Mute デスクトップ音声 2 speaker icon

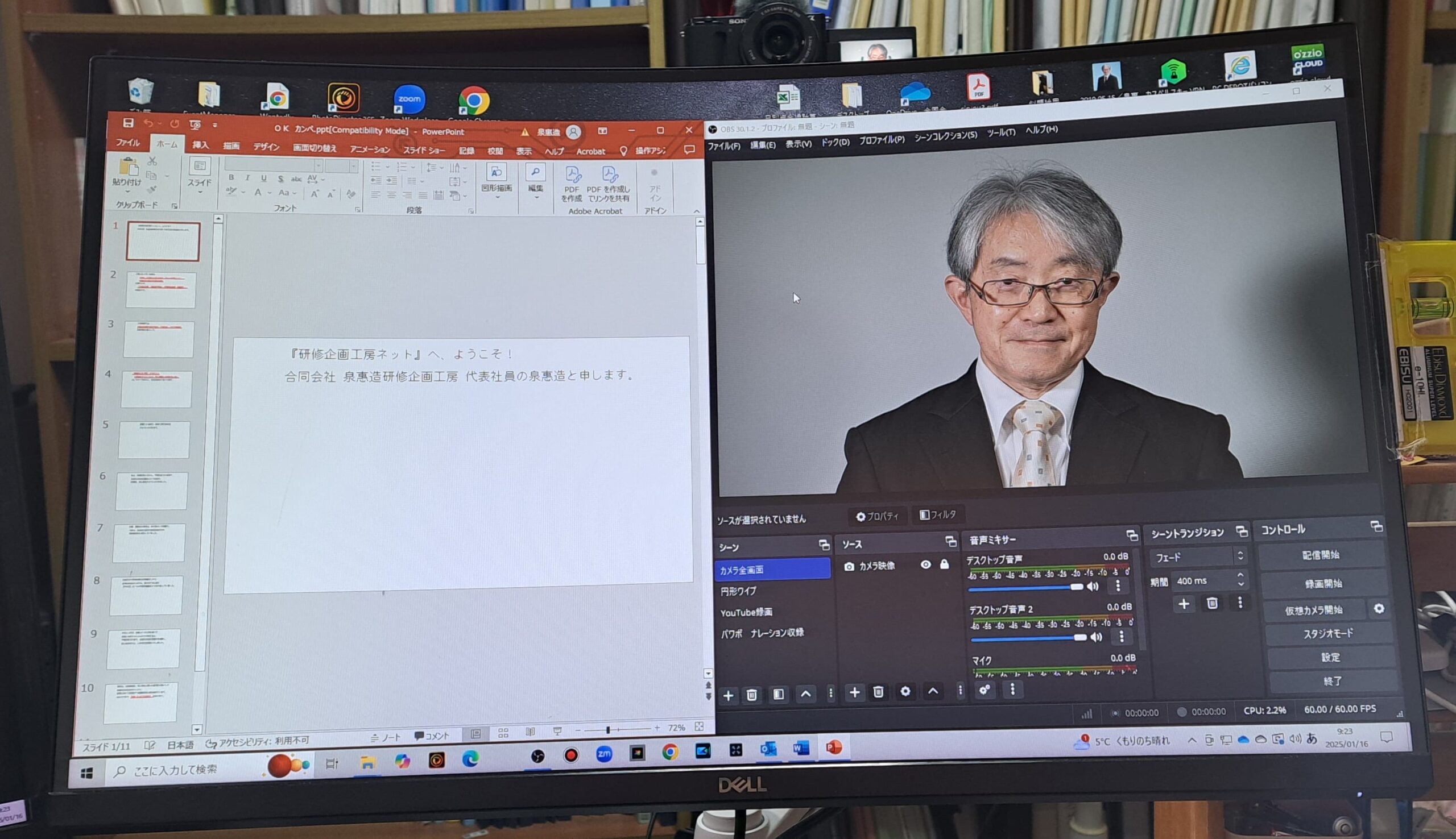[1096, 637]
